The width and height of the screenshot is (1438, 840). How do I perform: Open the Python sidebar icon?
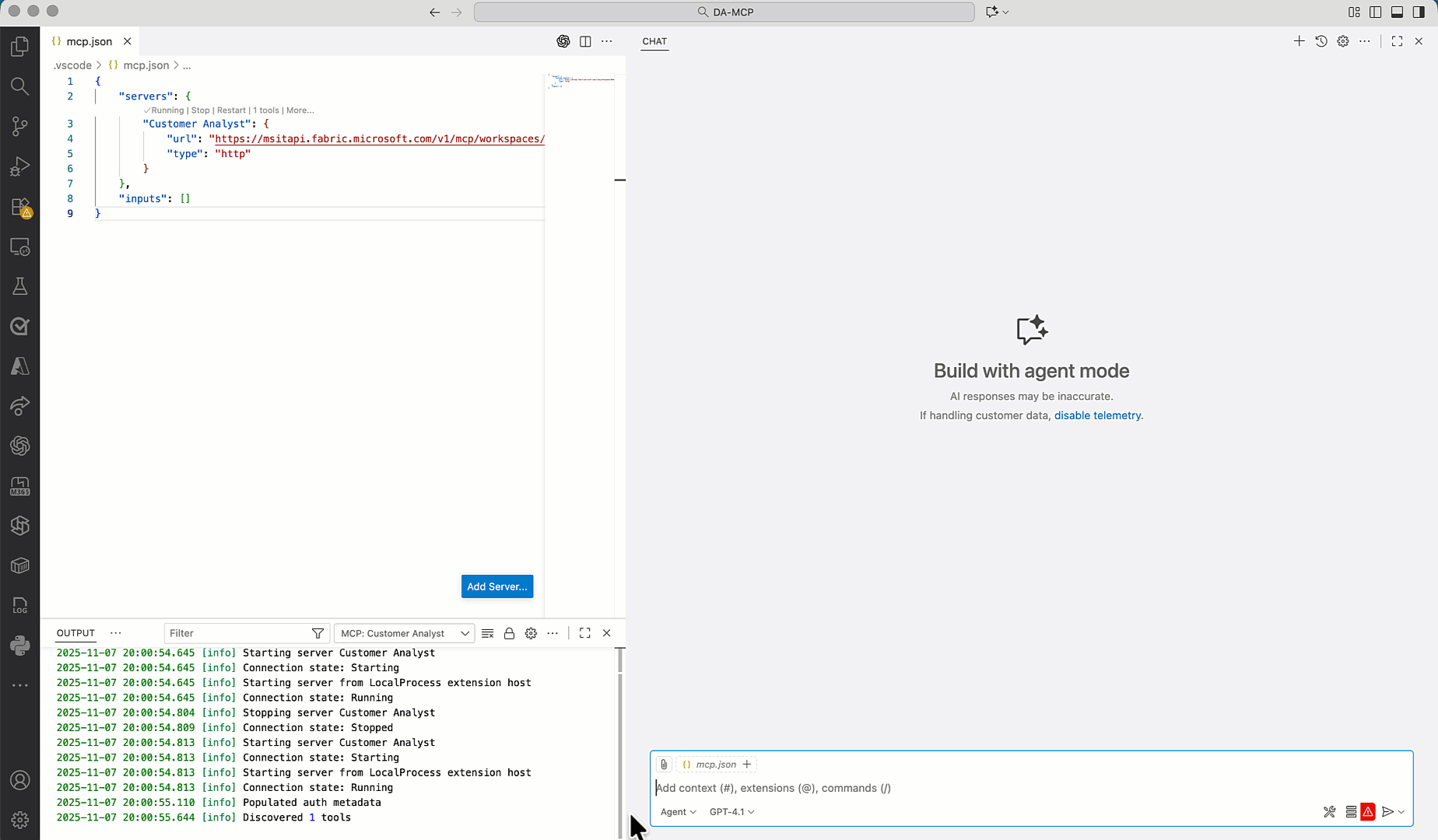[x=19, y=646]
